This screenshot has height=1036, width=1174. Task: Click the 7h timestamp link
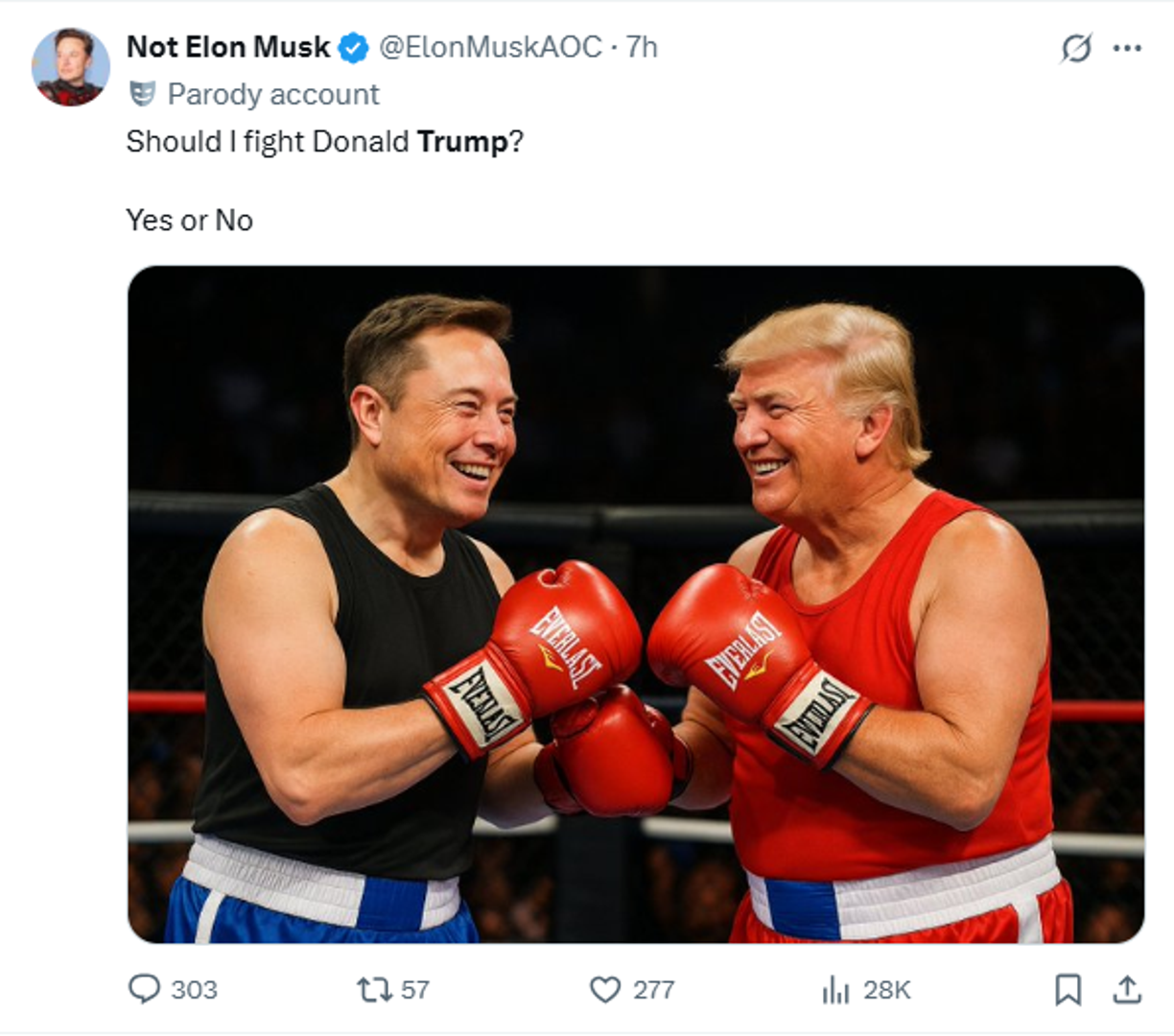coord(642,47)
